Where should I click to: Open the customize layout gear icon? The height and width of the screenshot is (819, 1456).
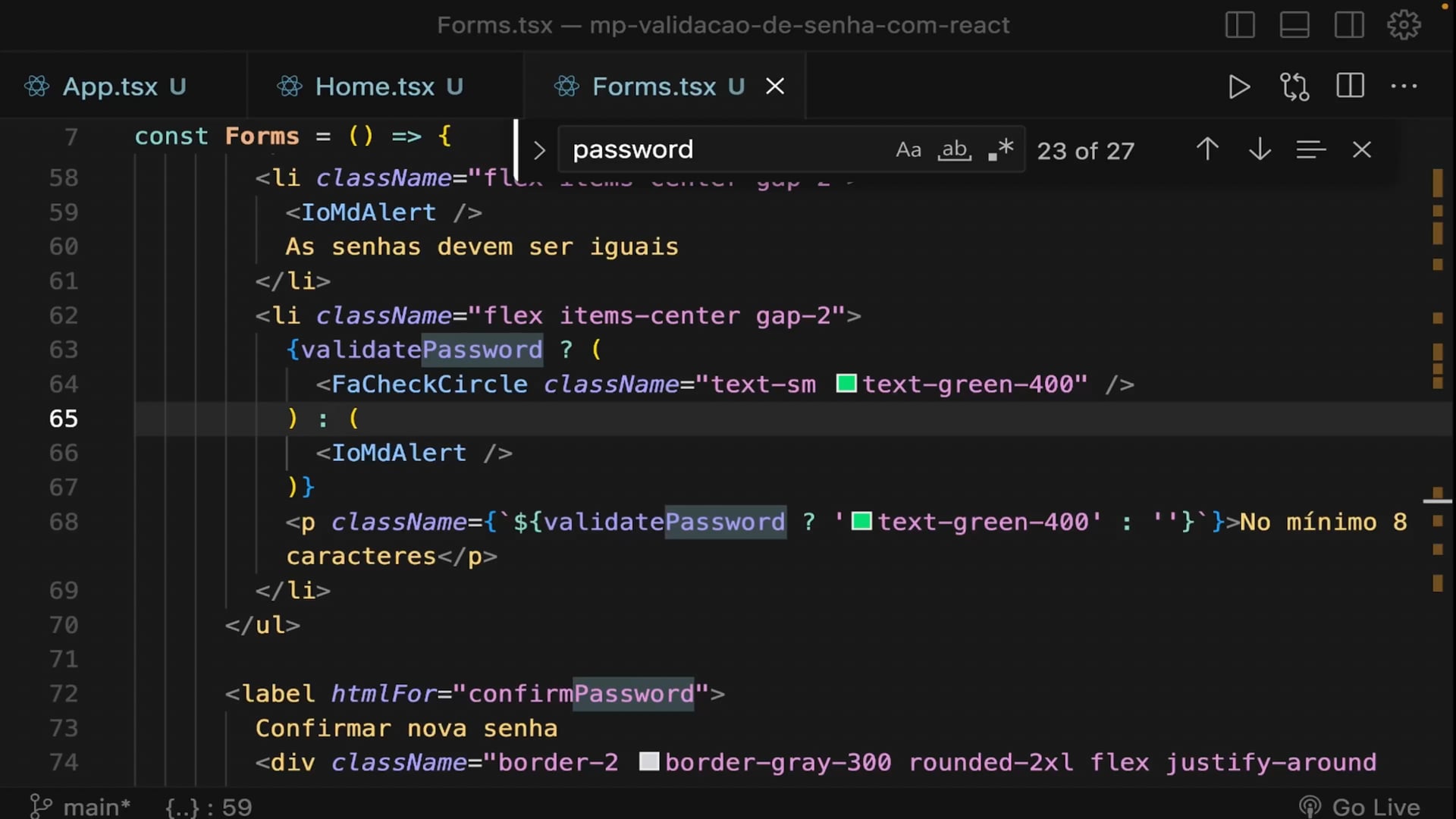tap(1404, 25)
